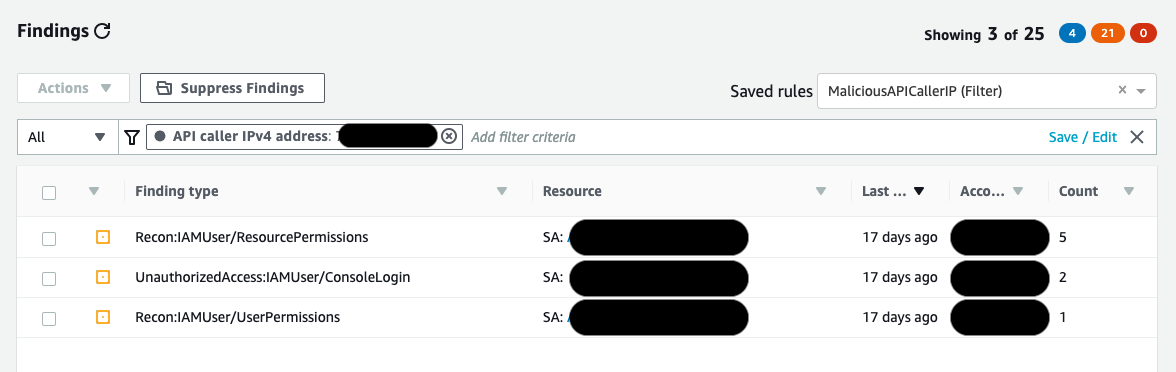Click the API caller IPv4 address filter chip
The height and width of the screenshot is (372, 1176).
(304, 136)
